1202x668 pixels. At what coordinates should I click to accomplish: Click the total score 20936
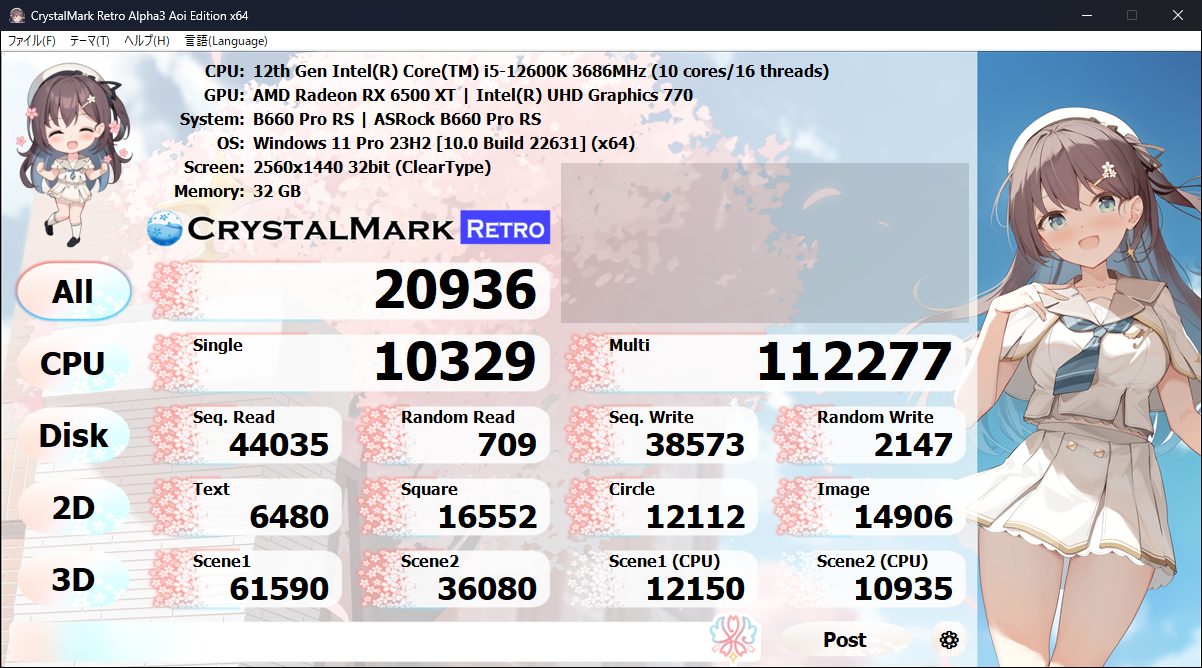coord(456,291)
